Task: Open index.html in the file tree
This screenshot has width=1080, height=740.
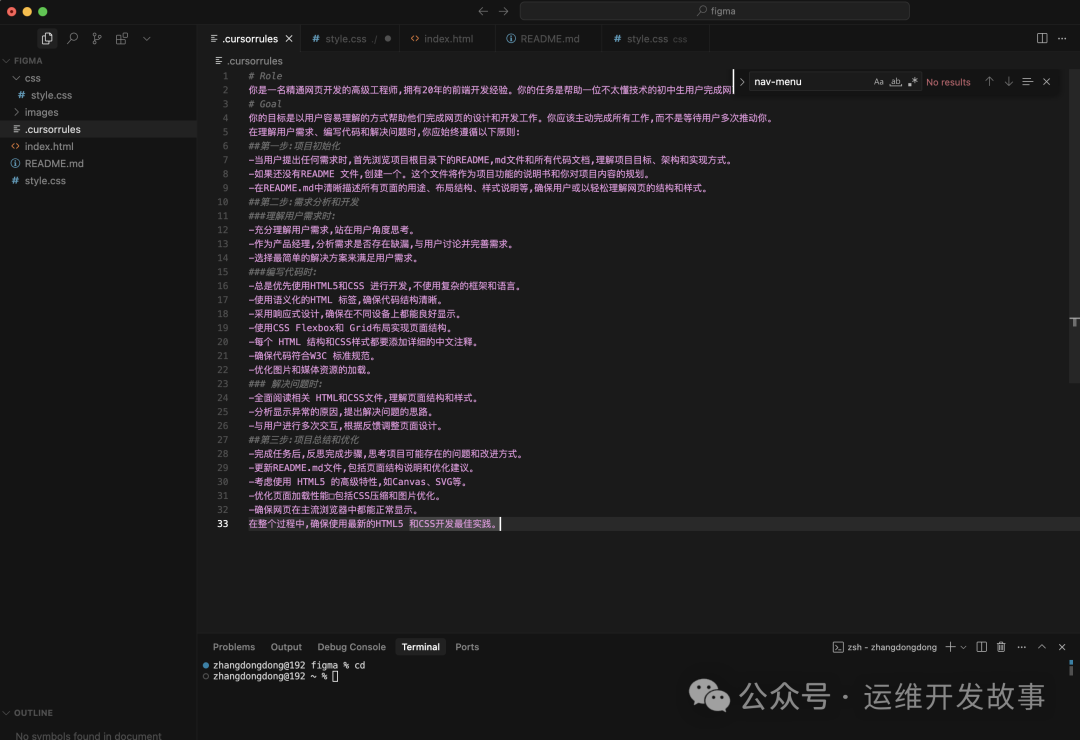Action: pyautogui.click(x=49, y=146)
